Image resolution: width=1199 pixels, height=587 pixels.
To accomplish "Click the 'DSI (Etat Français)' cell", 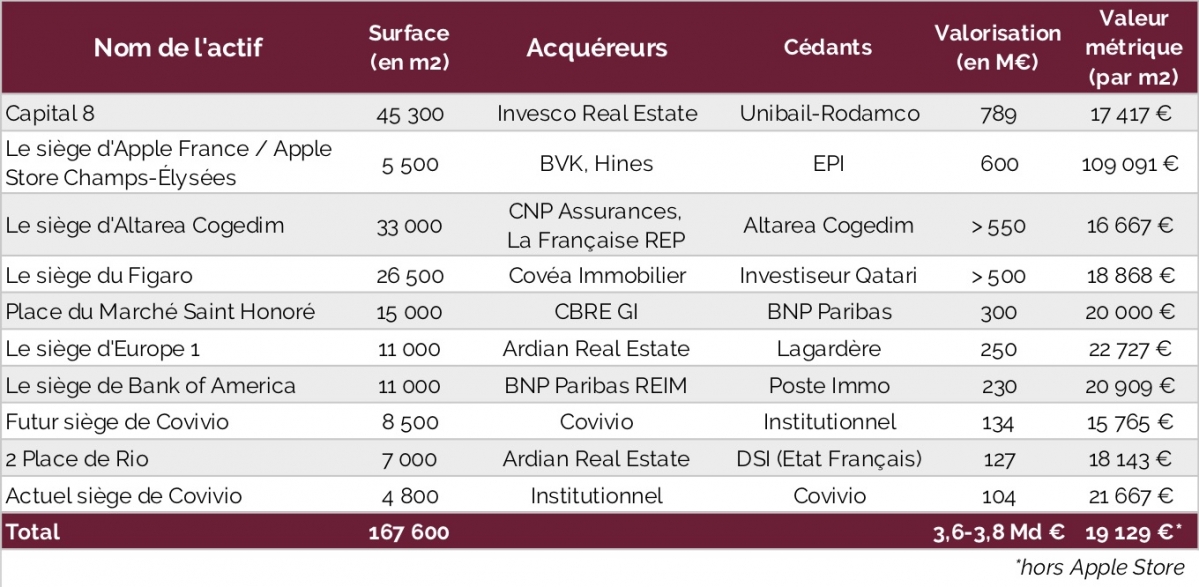I will 829,459.
